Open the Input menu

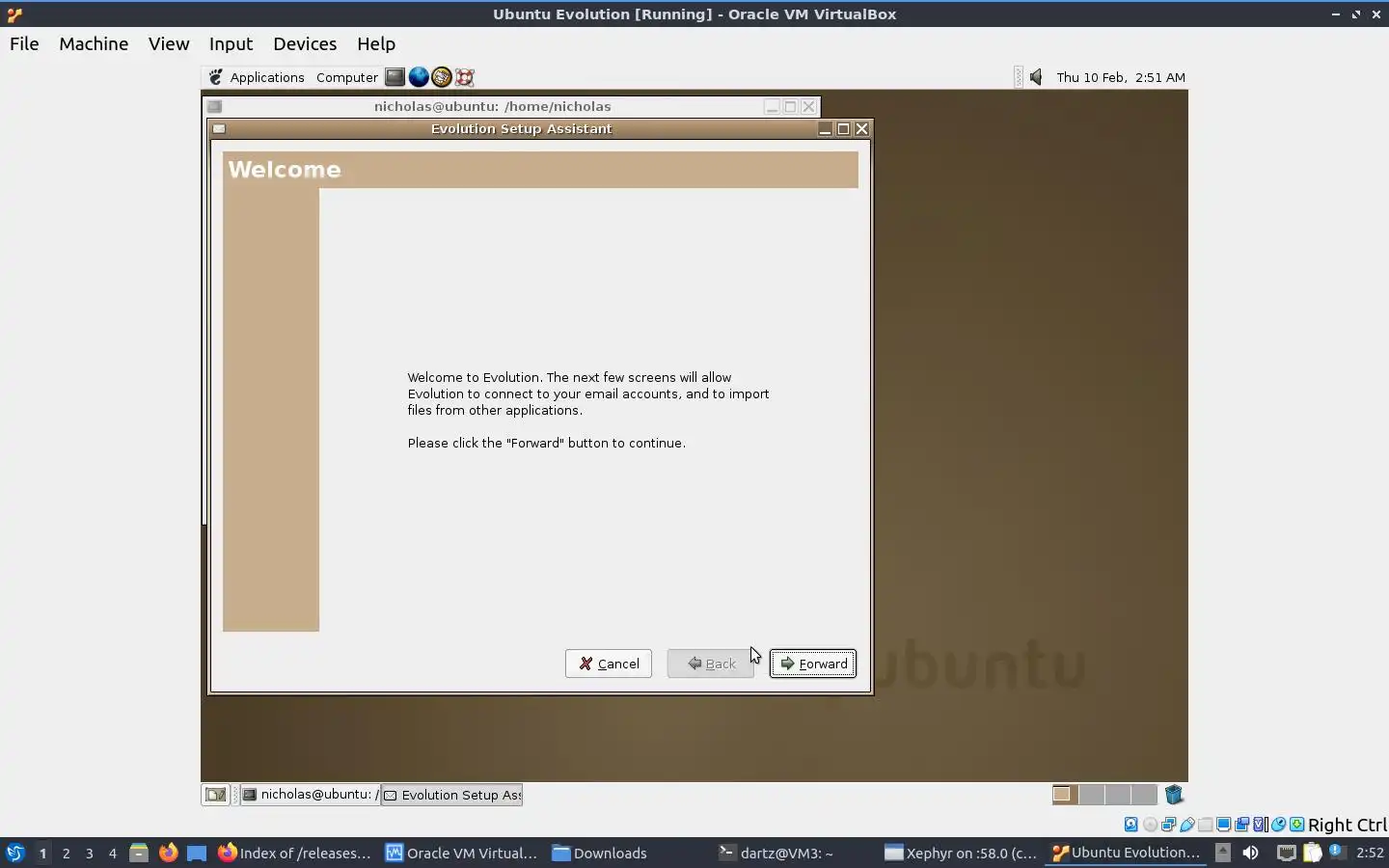[x=231, y=43]
